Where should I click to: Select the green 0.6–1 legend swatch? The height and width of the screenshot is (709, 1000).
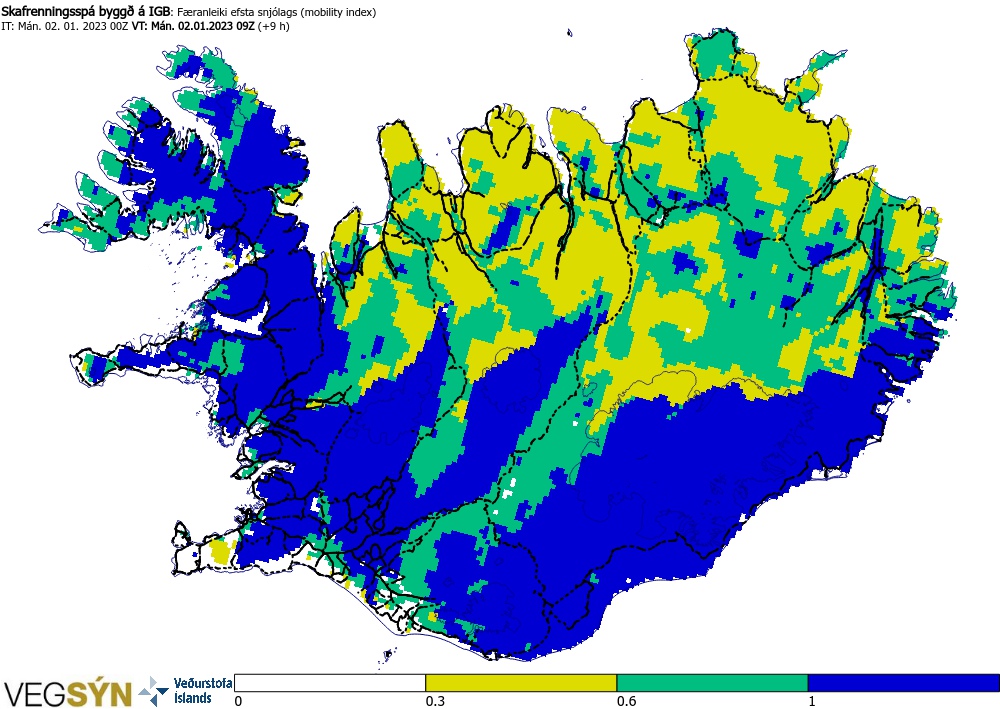(712, 683)
